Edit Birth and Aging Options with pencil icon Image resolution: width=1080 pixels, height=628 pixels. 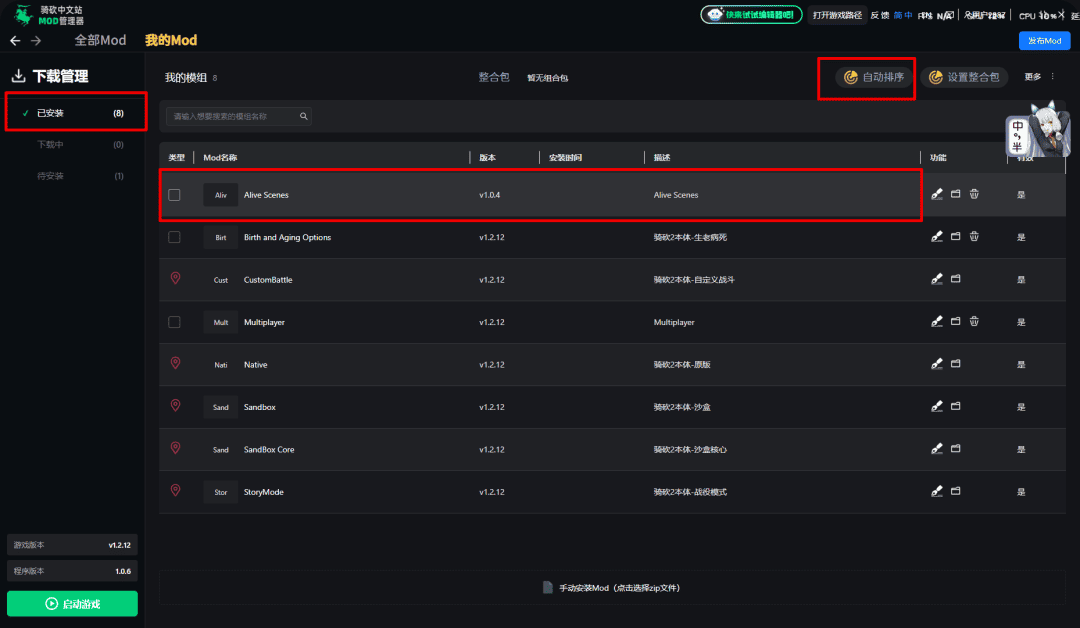point(937,237)
